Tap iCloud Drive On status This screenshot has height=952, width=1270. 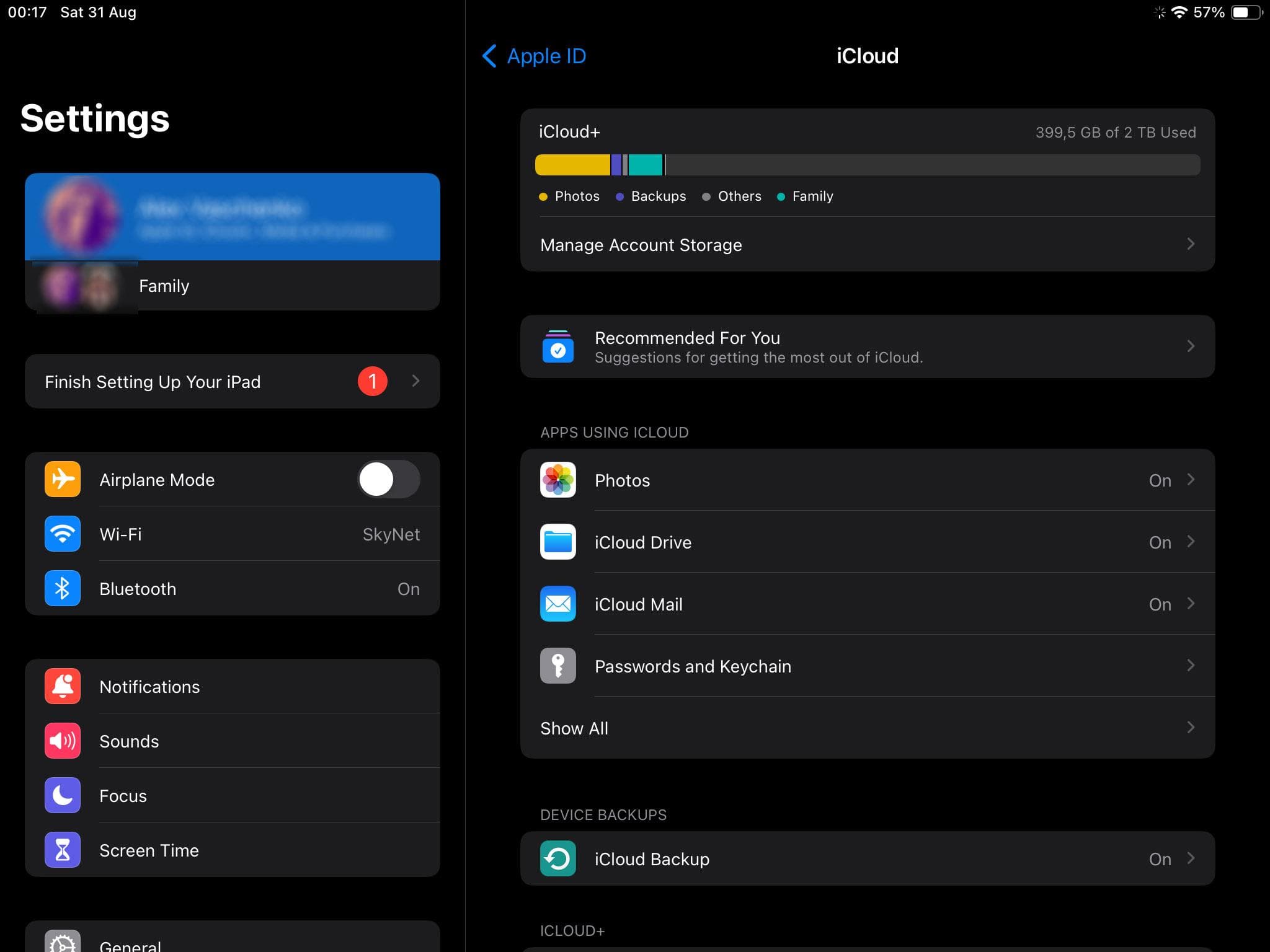(1160, 542)
